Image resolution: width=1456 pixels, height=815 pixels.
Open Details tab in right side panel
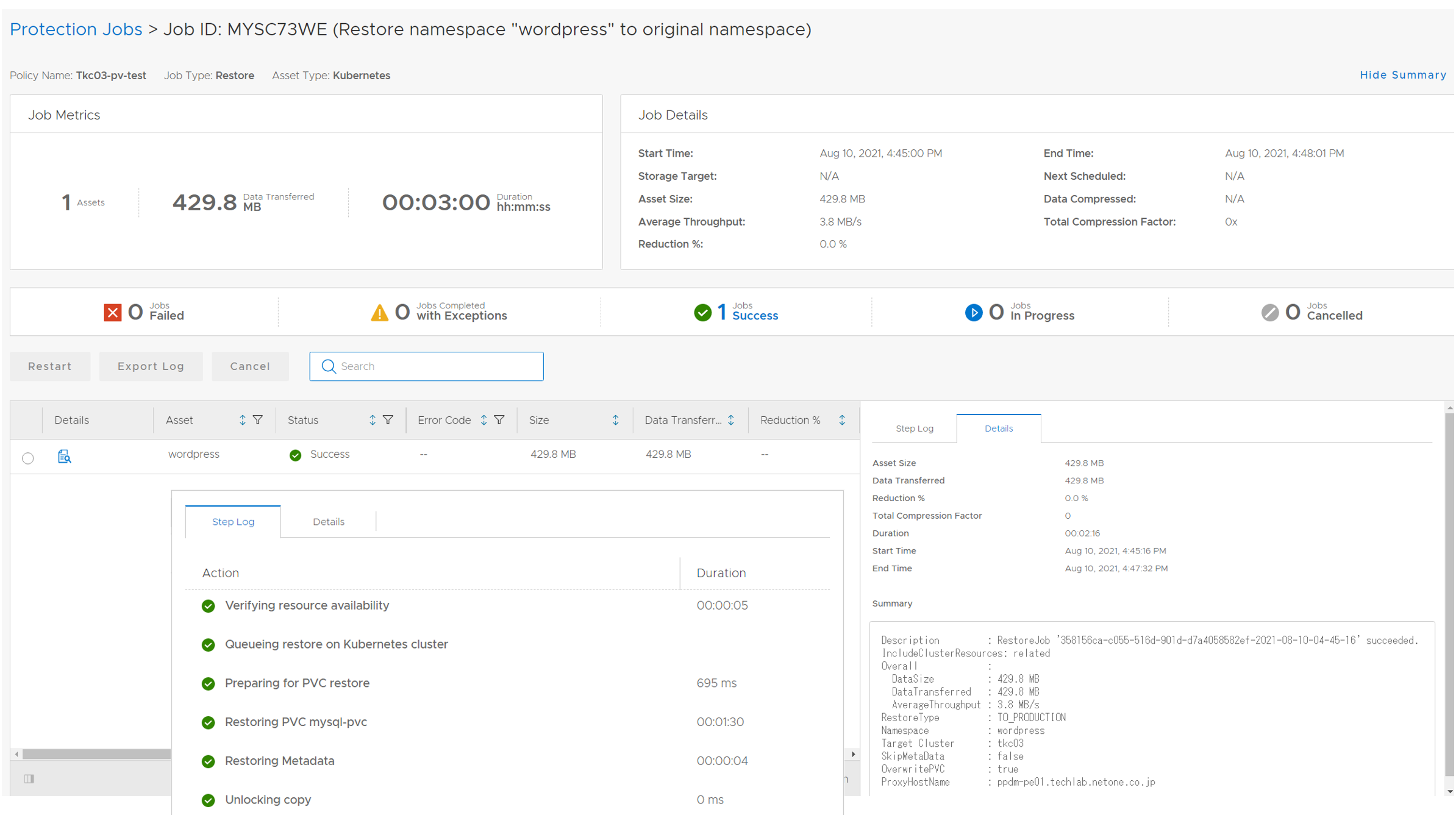[999, 429]
